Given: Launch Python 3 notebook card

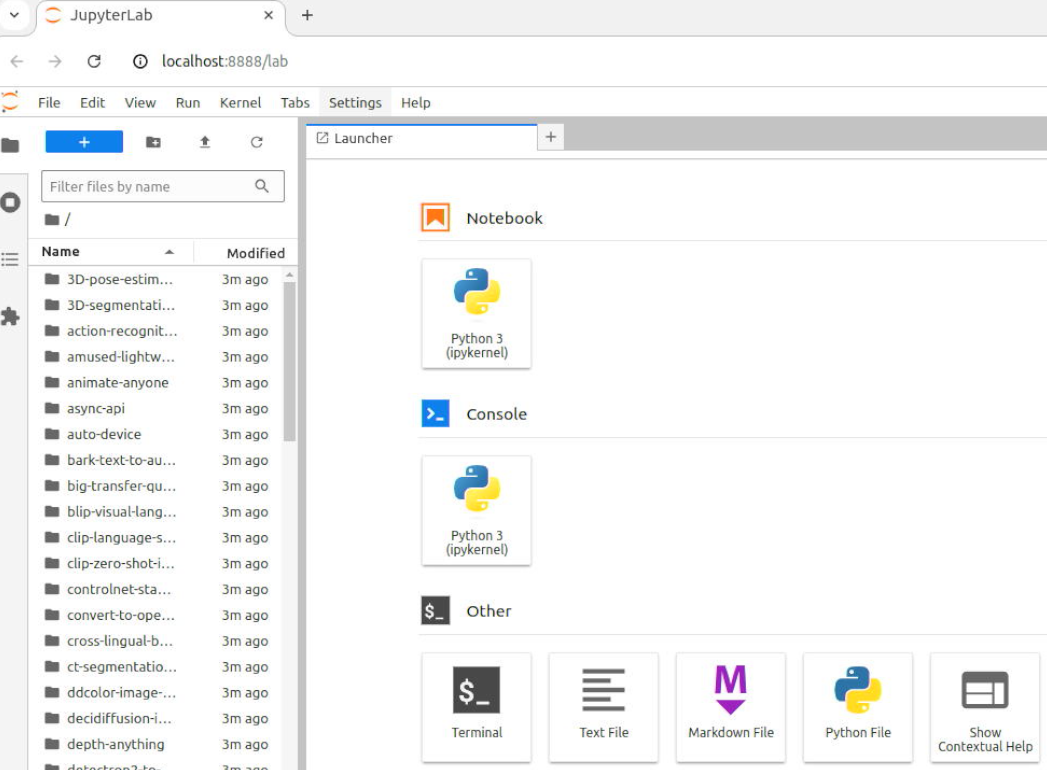Looking at the screenshot, I should (x=477, y=313).
